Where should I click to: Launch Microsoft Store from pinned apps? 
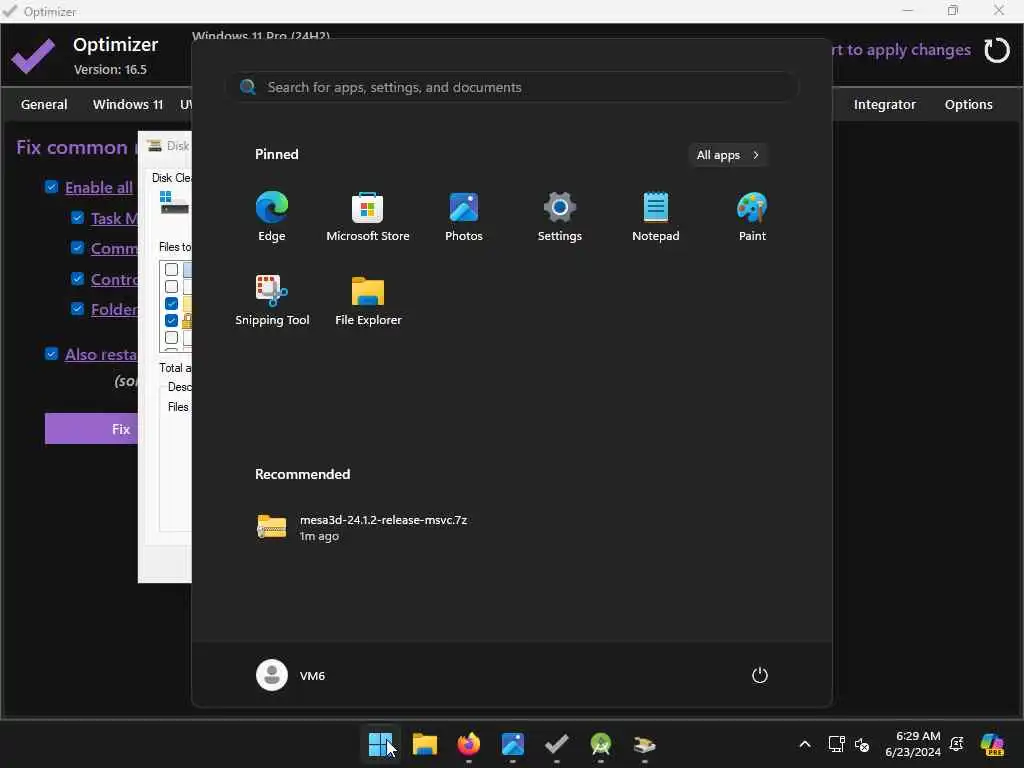[x=368, y=216]
